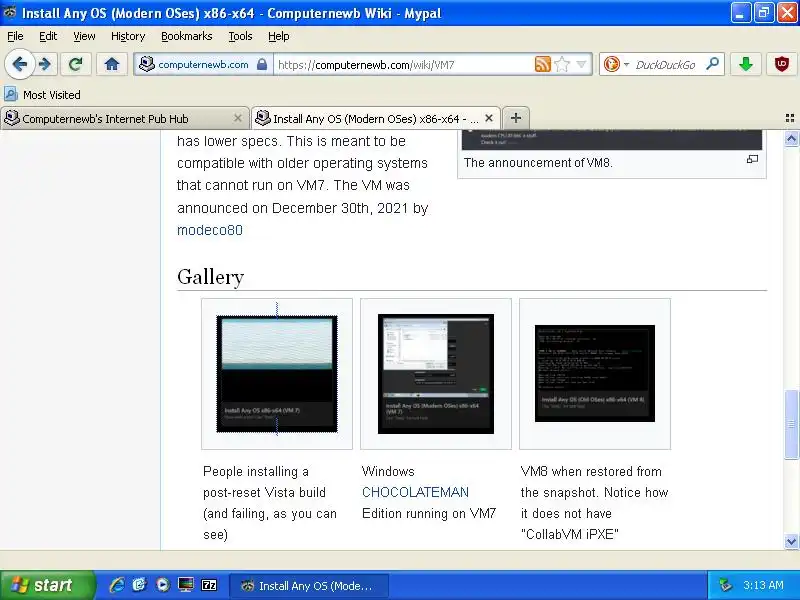Viewport: 800px width, 600px height.
Task: Click the caption 'The announcement of VM8.'
Action: (538, 163)
